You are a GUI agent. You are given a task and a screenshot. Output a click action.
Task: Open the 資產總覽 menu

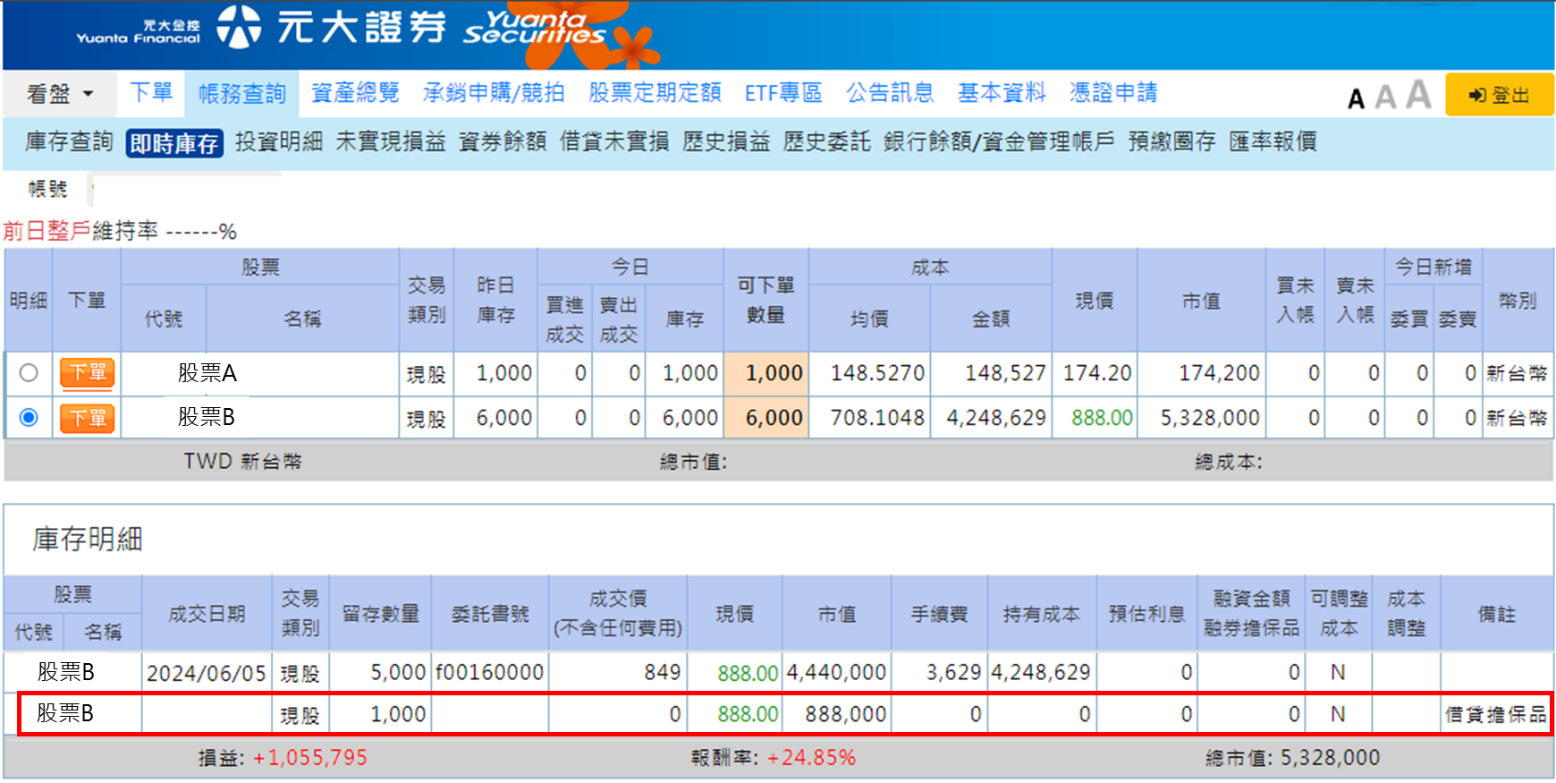click(355, 93)
